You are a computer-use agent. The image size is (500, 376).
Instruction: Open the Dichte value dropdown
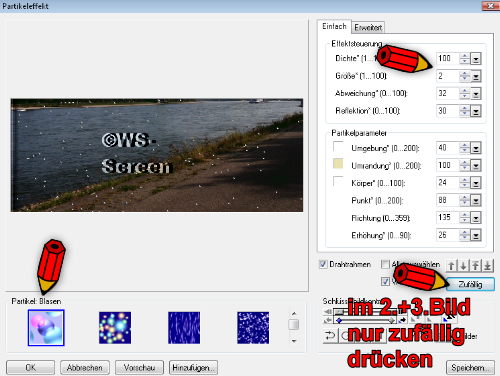476,59
